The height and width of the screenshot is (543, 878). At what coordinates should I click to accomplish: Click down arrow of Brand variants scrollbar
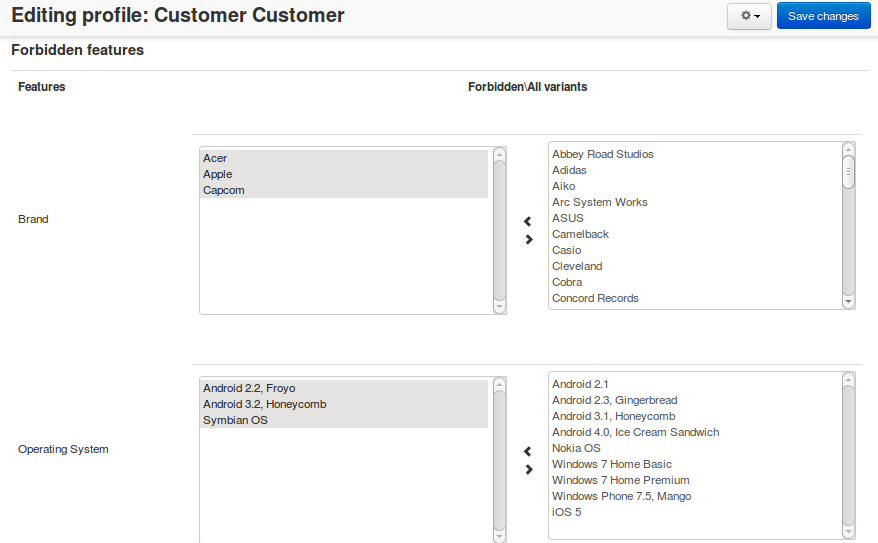848,302
